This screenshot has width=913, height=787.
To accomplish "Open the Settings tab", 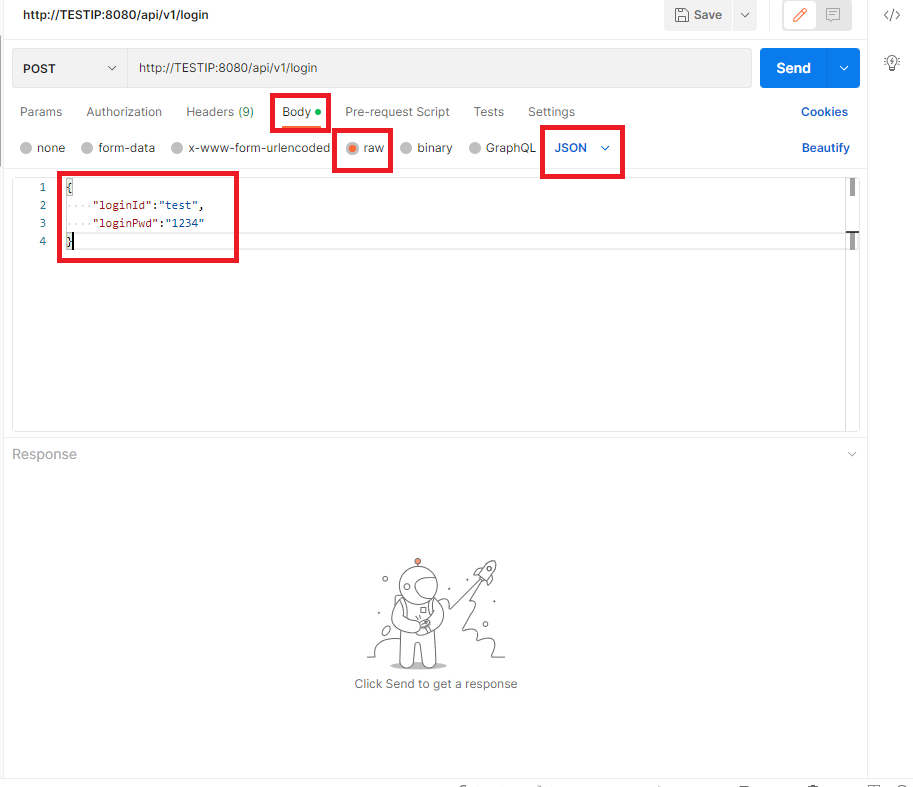I will coord(551,112).
